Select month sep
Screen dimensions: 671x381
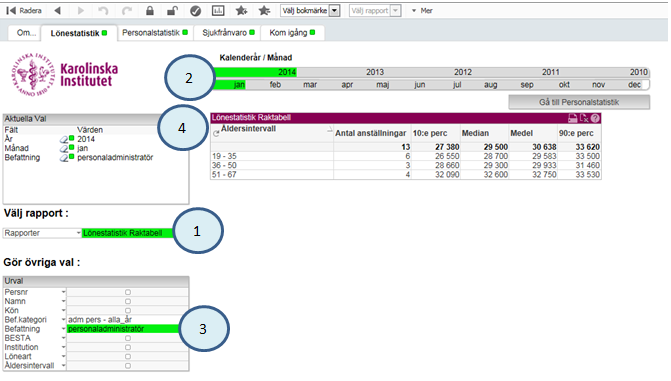pos(527,85)
